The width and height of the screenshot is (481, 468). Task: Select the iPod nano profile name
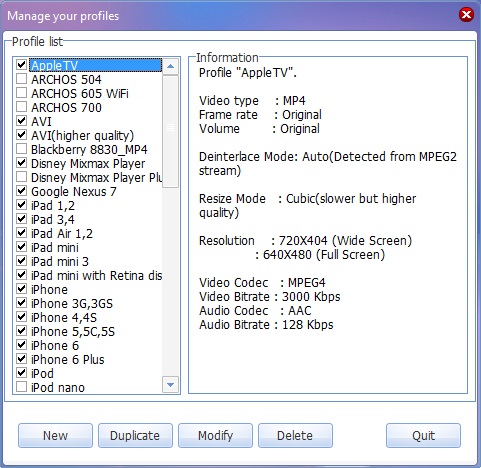(58, 387)
